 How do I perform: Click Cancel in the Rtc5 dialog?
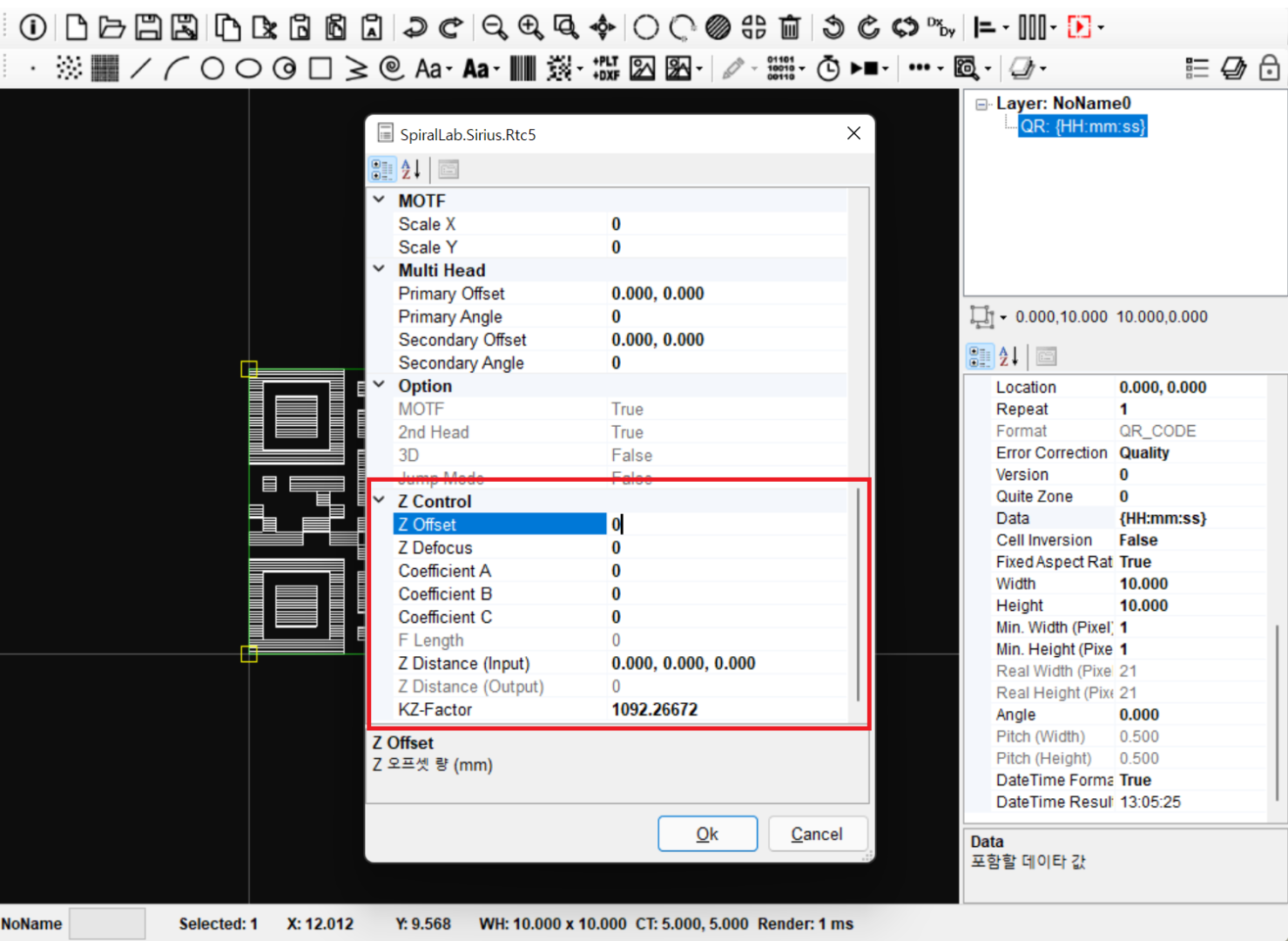(816, 834)
